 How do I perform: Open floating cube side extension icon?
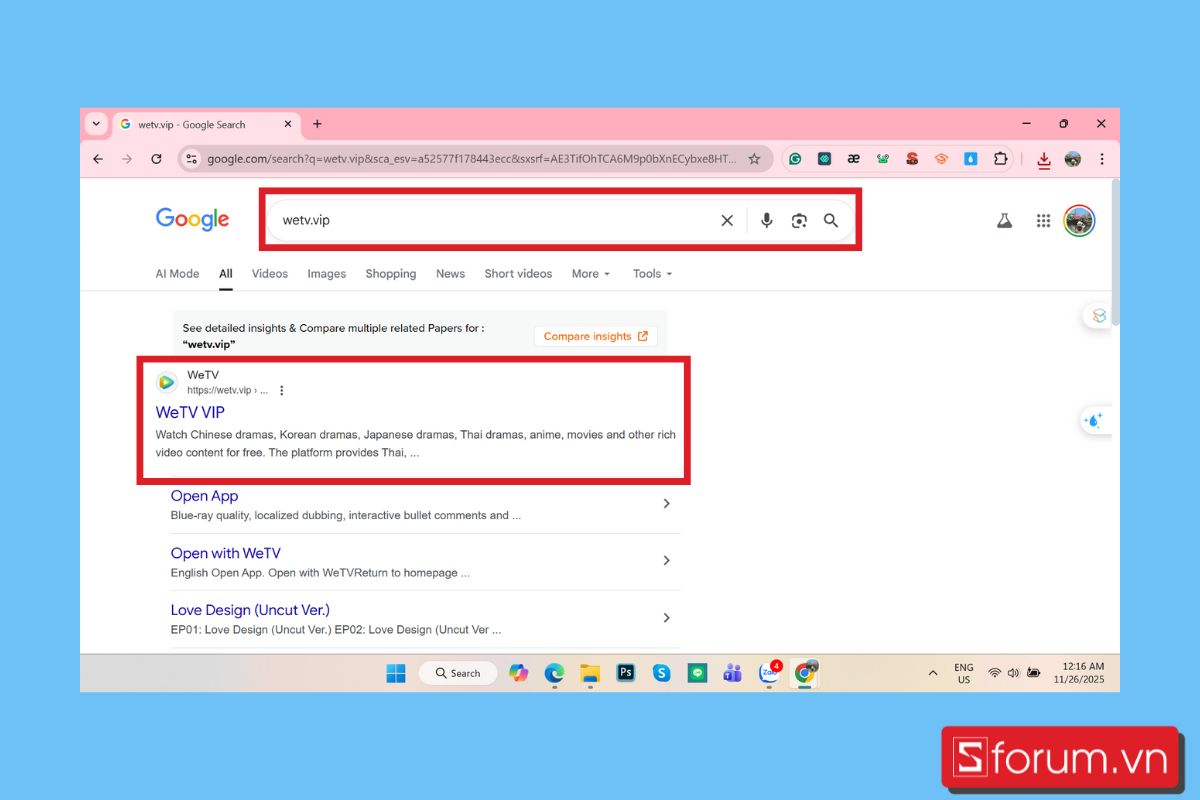pos(1099,316)
